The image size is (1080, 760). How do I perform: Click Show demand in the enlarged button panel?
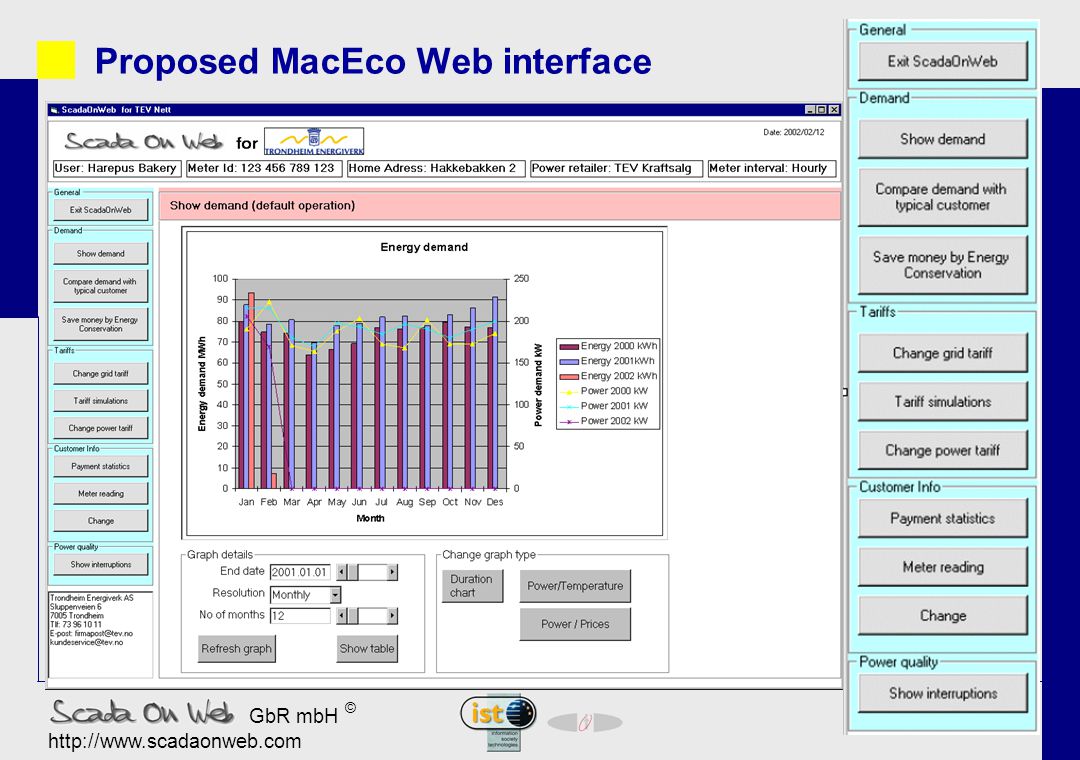click(x=942, y=139)
